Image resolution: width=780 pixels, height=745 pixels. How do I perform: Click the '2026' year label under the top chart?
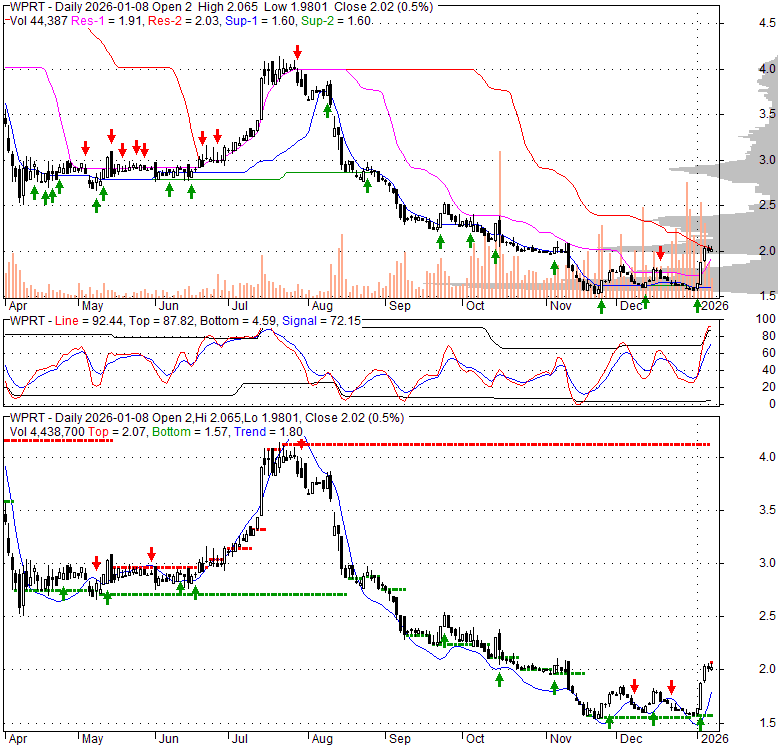[715, 306]
